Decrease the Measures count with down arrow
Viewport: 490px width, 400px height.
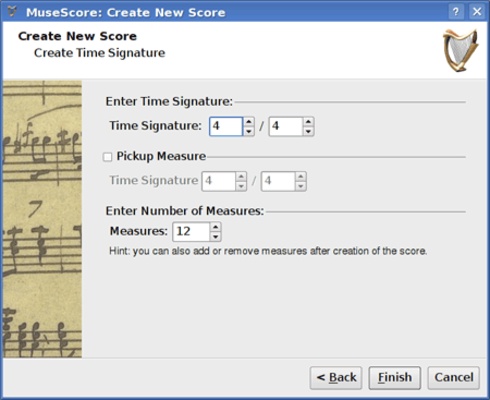pyautogui.click(x=216, y=236)
